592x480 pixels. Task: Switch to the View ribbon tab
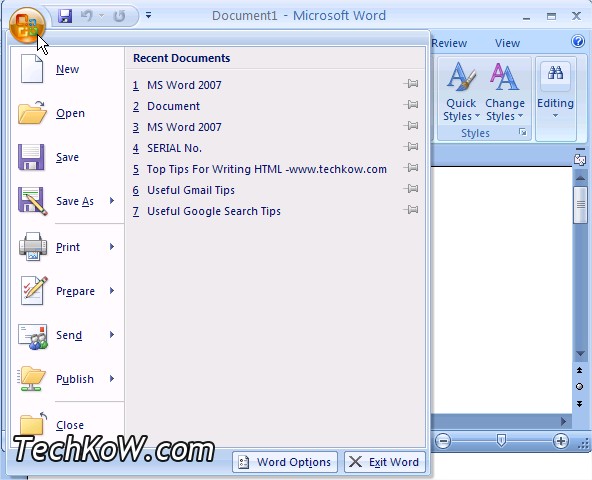pyautogui.click(x=507, y=43)
